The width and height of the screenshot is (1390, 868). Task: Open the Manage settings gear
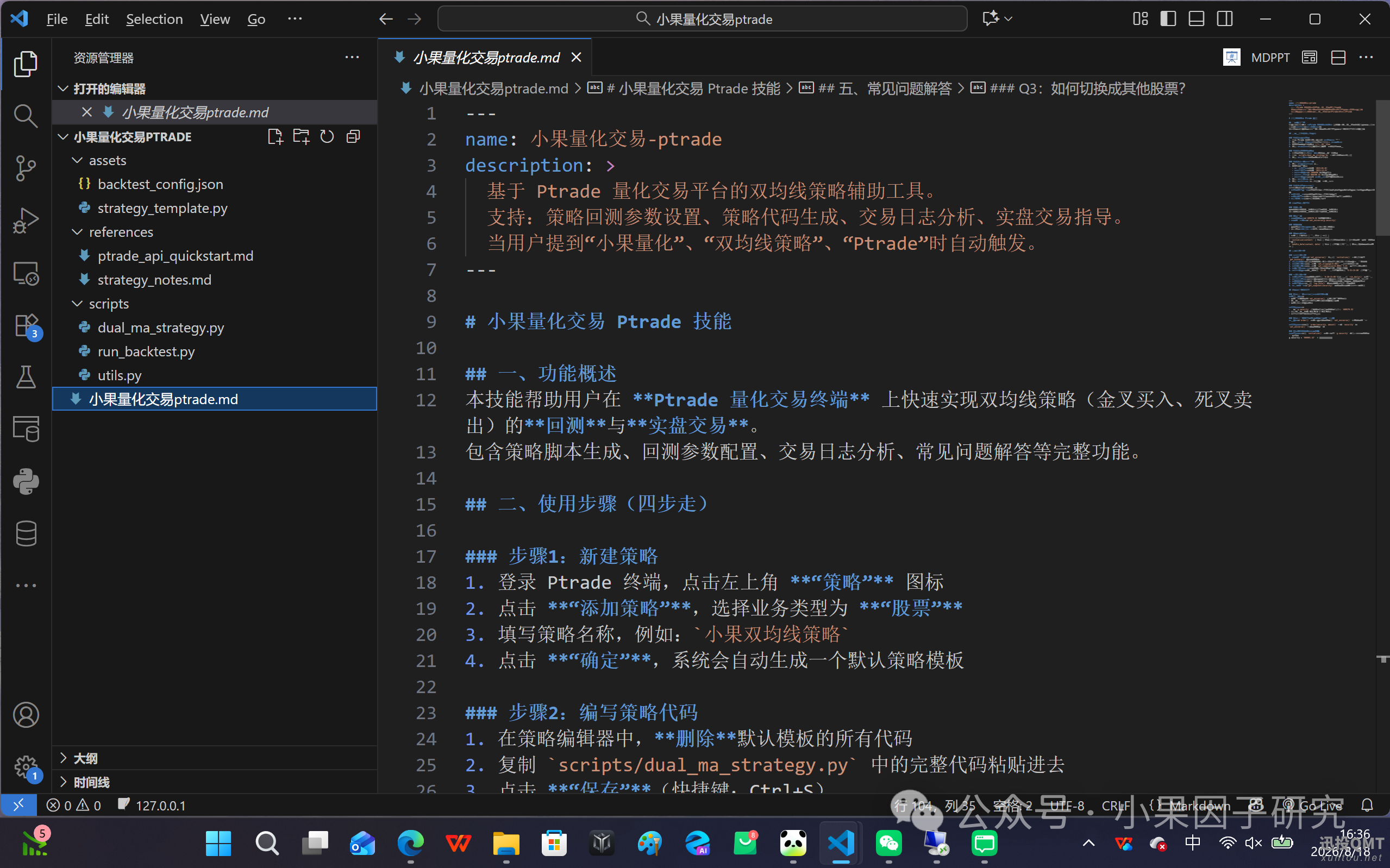(26, 767)
